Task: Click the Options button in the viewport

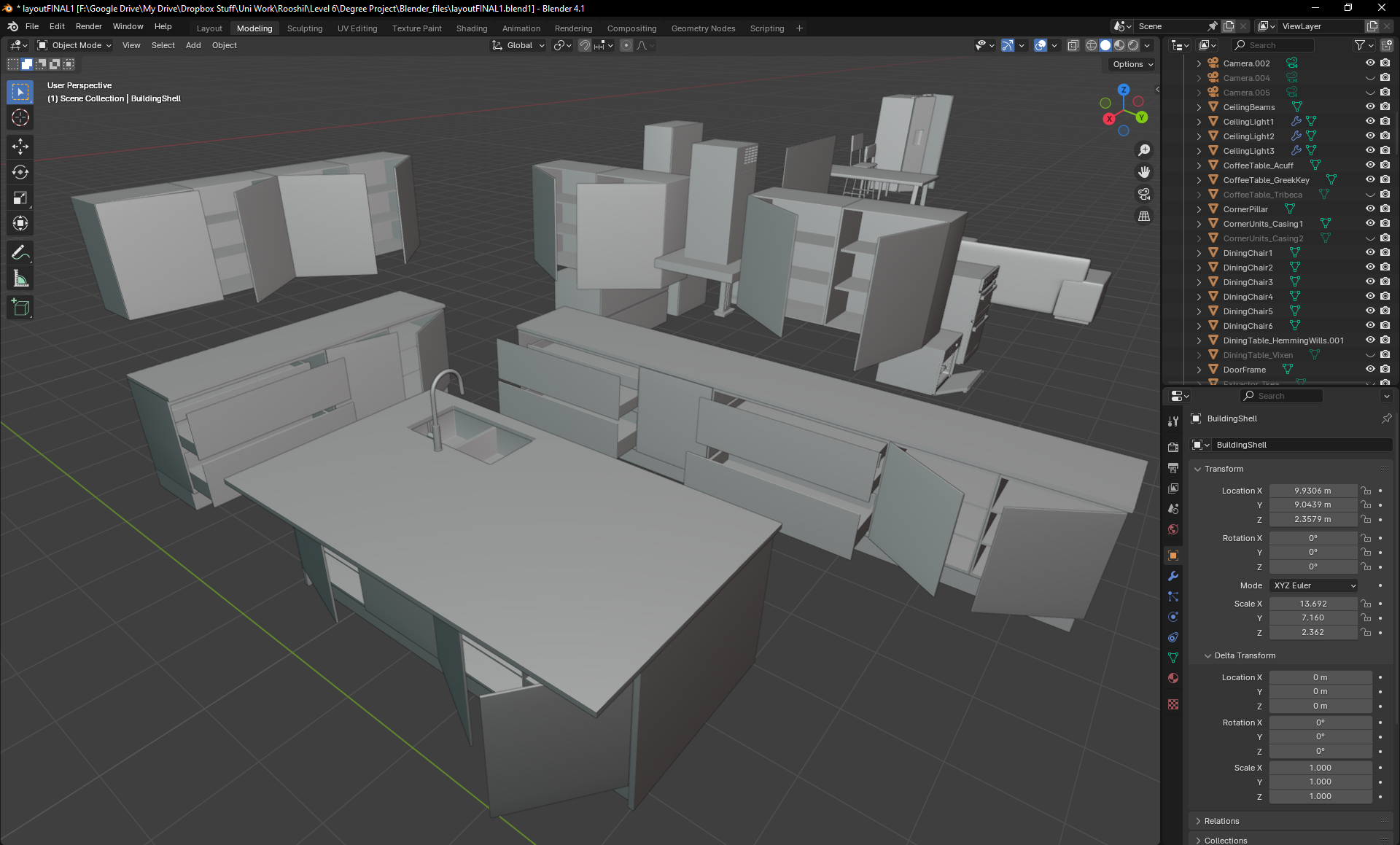Action: click(1132, 64)
